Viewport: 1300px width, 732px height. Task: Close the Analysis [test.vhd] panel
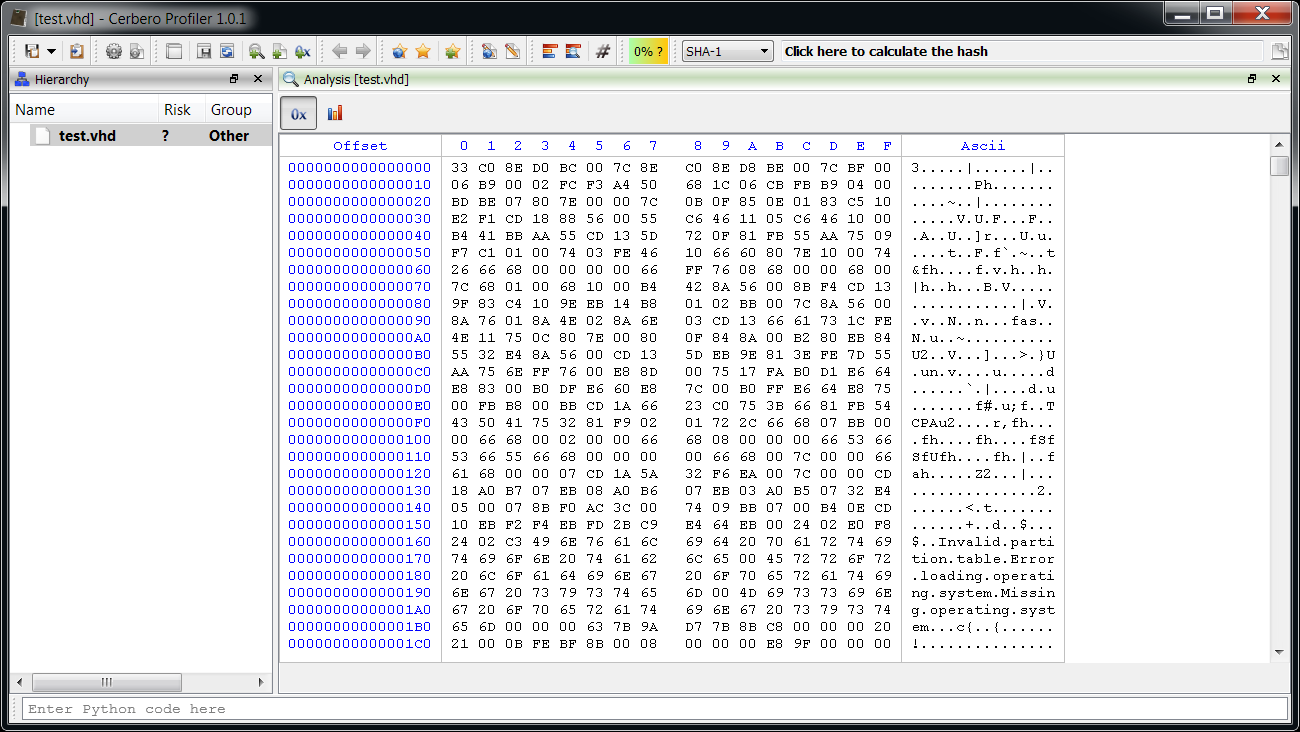point(1276,79)
